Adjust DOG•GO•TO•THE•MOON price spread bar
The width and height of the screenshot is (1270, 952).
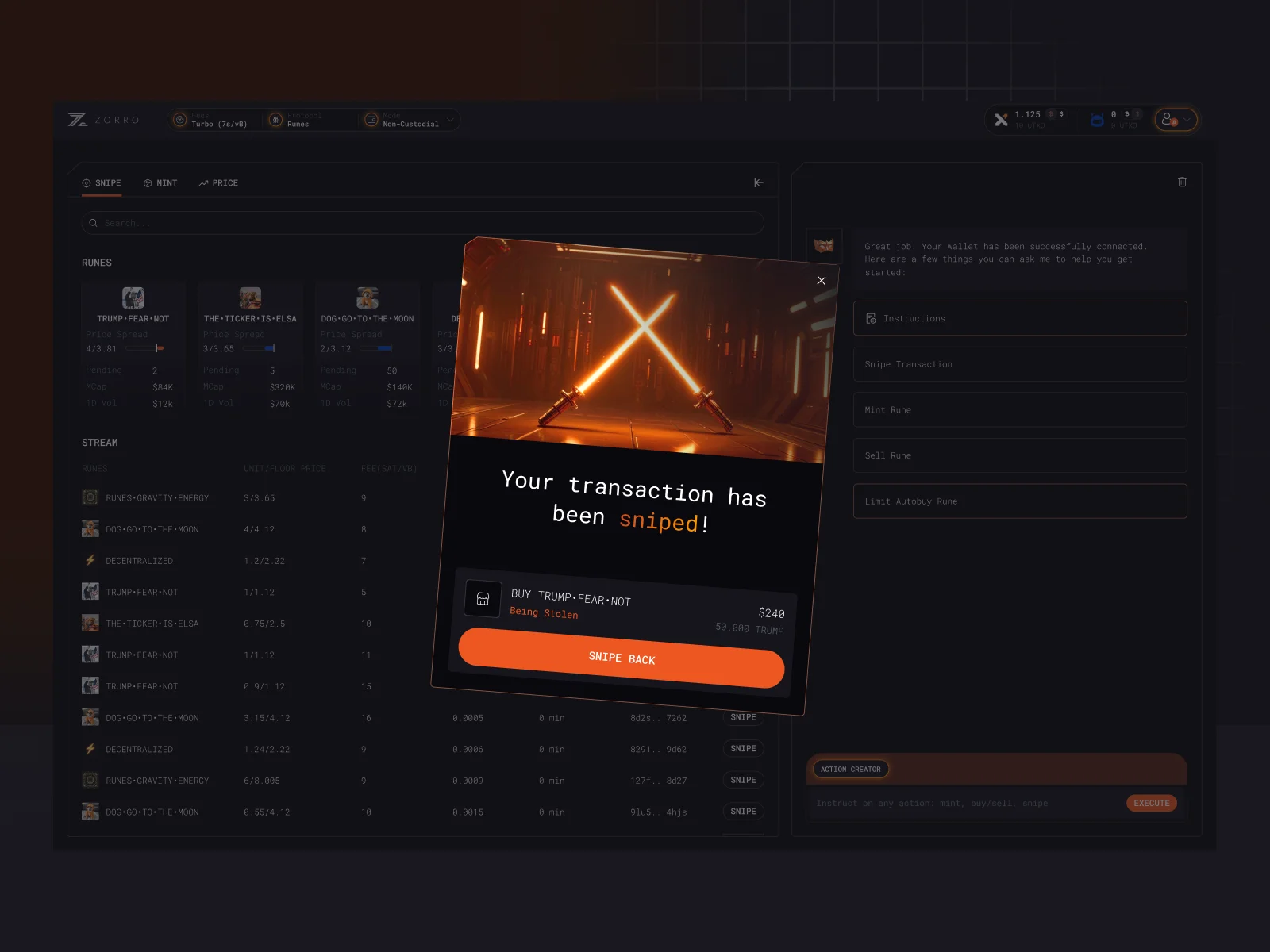point(376,348)
